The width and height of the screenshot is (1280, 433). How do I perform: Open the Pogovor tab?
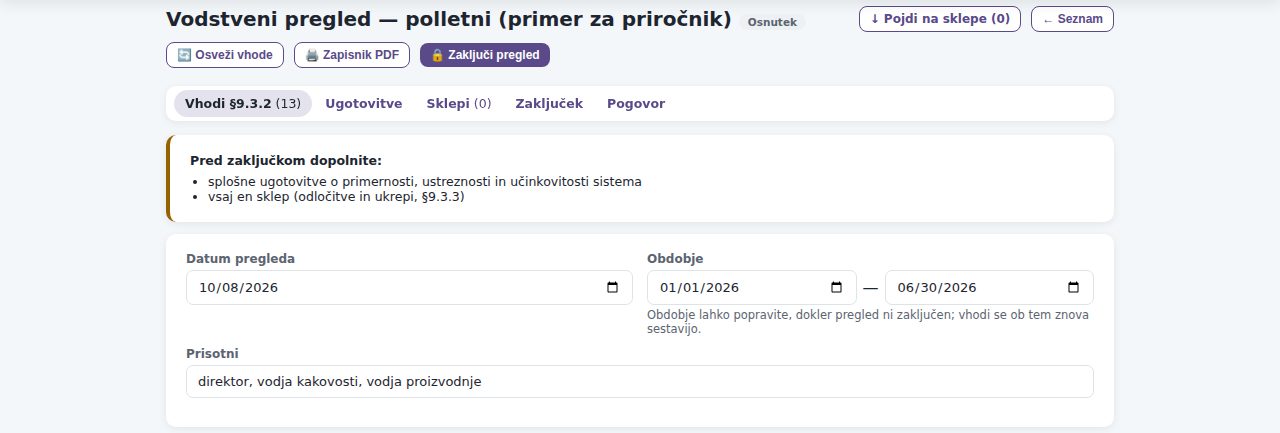pos(636,104)
